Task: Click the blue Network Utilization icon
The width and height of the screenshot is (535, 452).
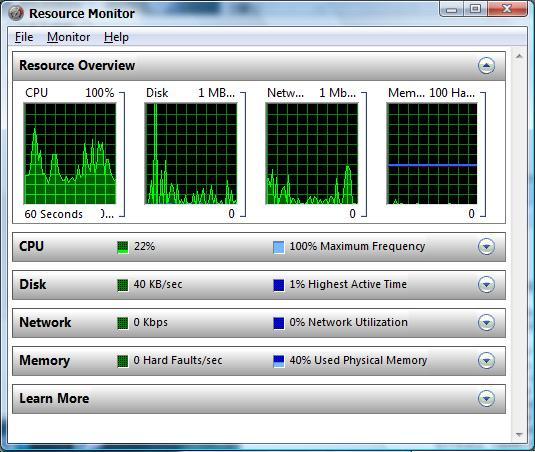Action: (279, 323)
